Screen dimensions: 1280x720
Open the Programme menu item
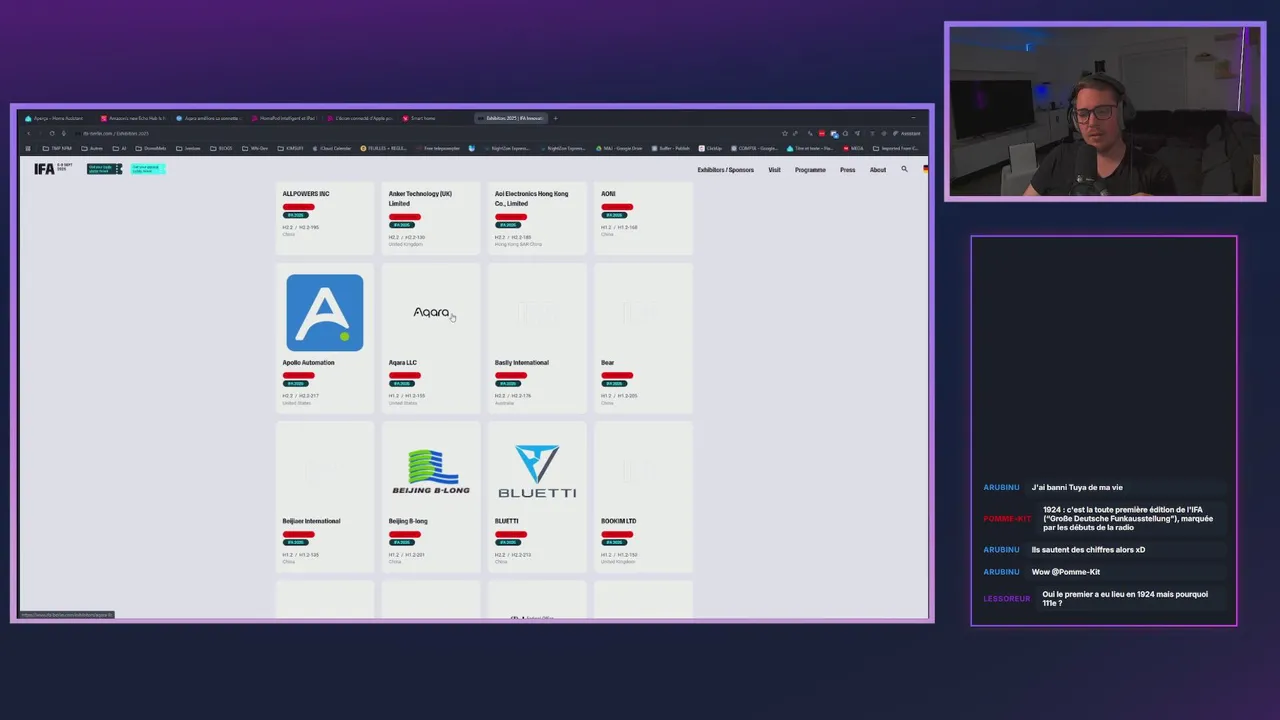[810, 170]
